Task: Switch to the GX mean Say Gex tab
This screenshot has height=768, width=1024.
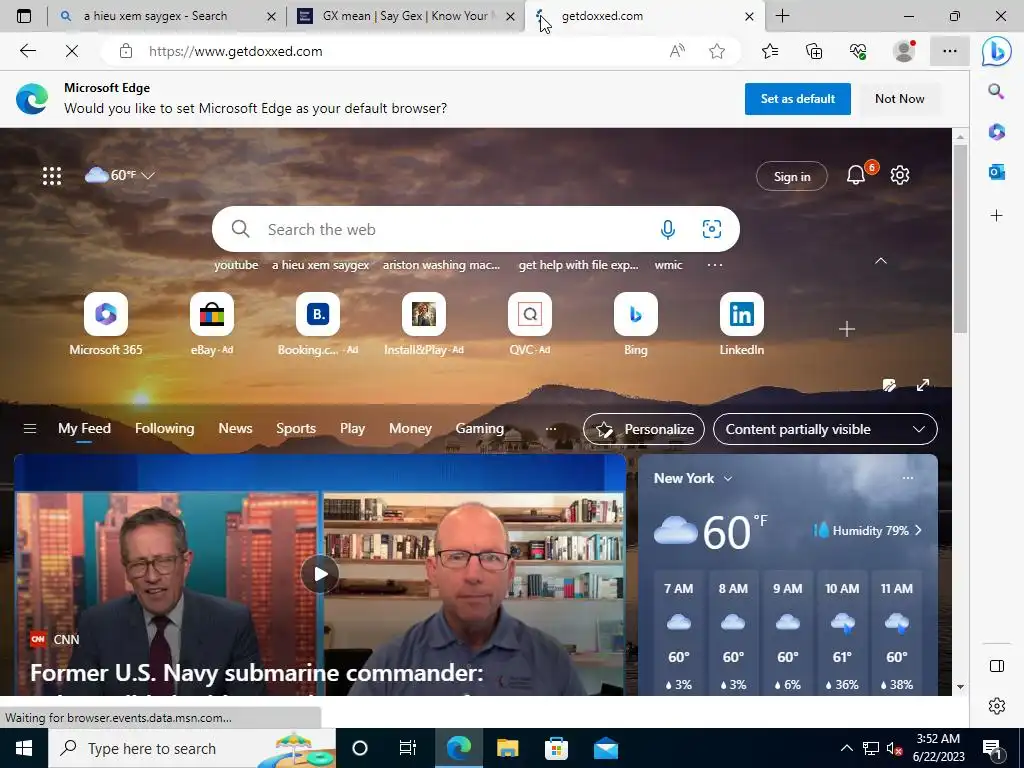Action: [x=405, y=16]
